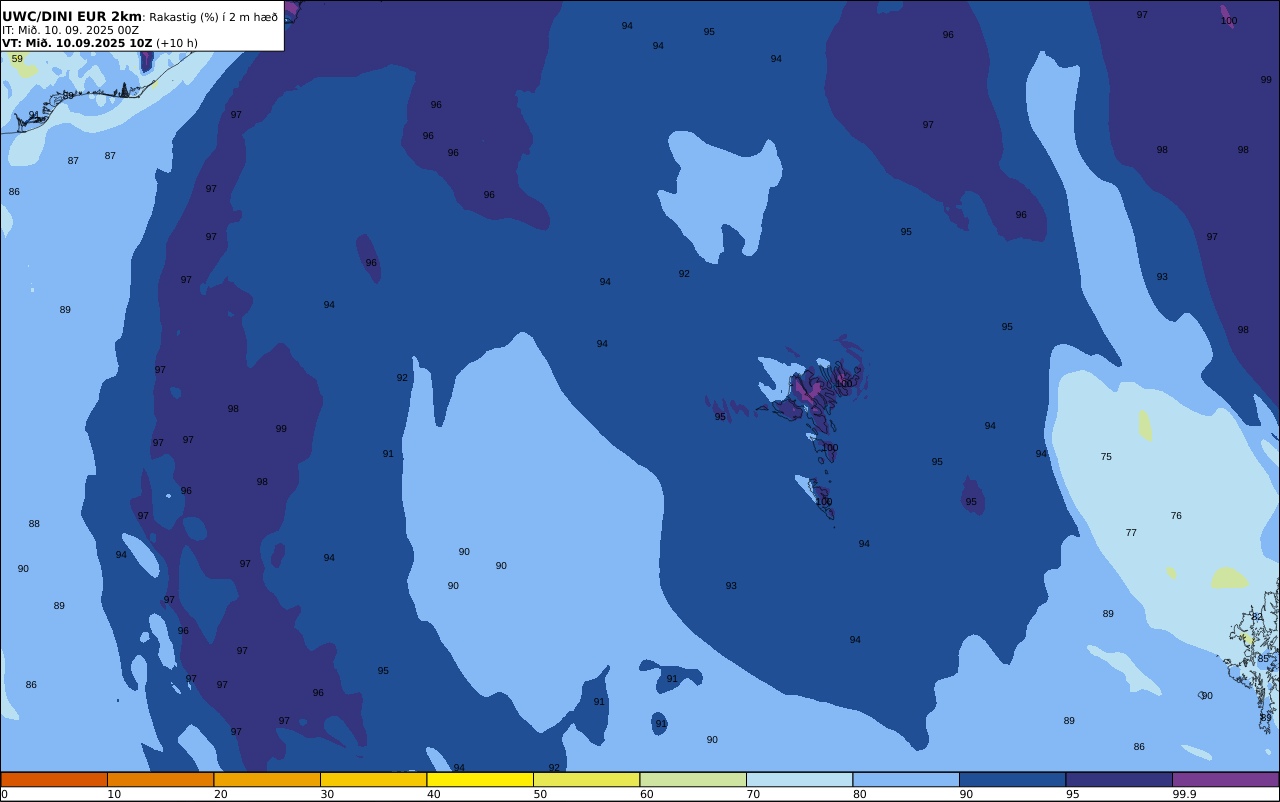This screenshot has width=1280, height=802.
Task: Click the 90–95 medium blue legend swatch
Action: tap(1012, 779)
